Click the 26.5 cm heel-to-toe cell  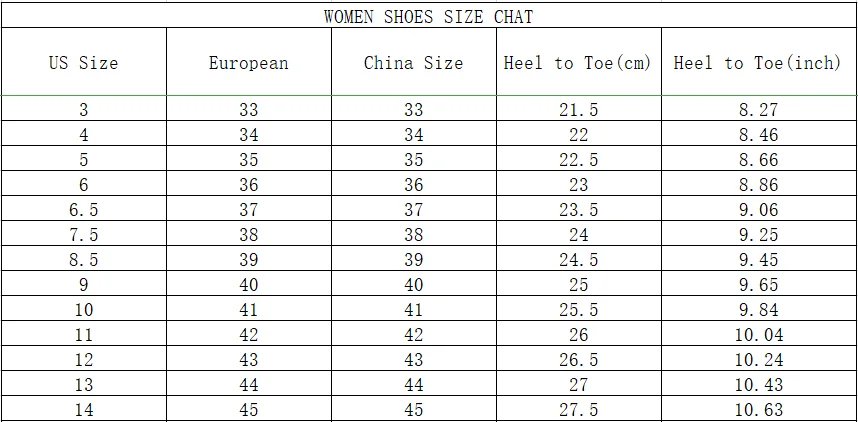pos(578,360)
